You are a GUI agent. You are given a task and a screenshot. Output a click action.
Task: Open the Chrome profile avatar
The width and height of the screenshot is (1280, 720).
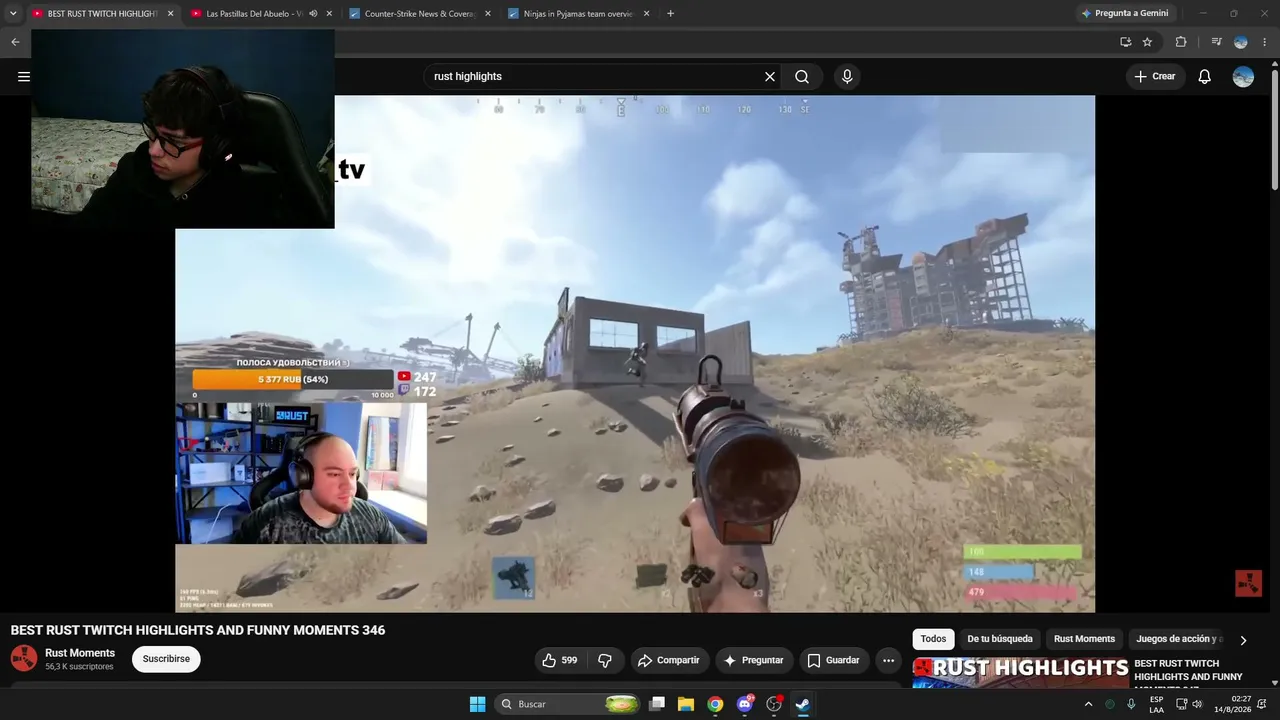(x=1241, y=42)
